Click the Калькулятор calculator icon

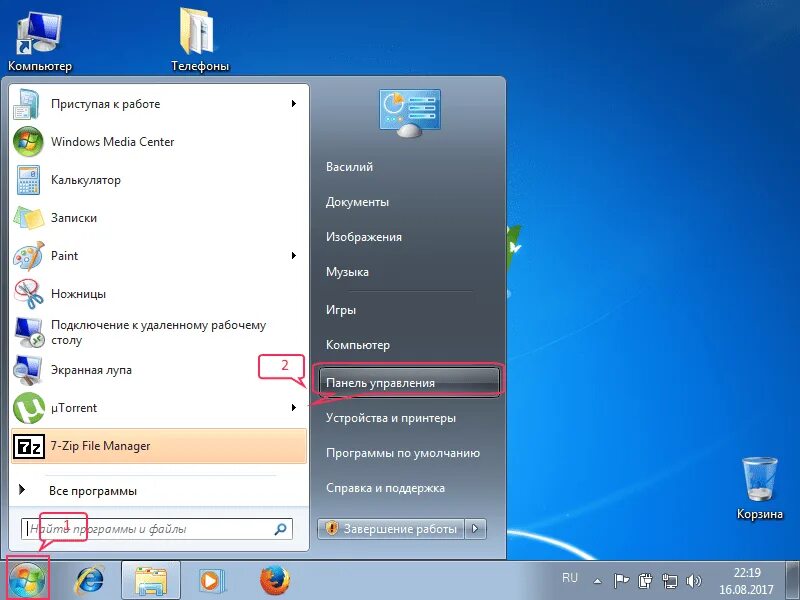point(28,180)
